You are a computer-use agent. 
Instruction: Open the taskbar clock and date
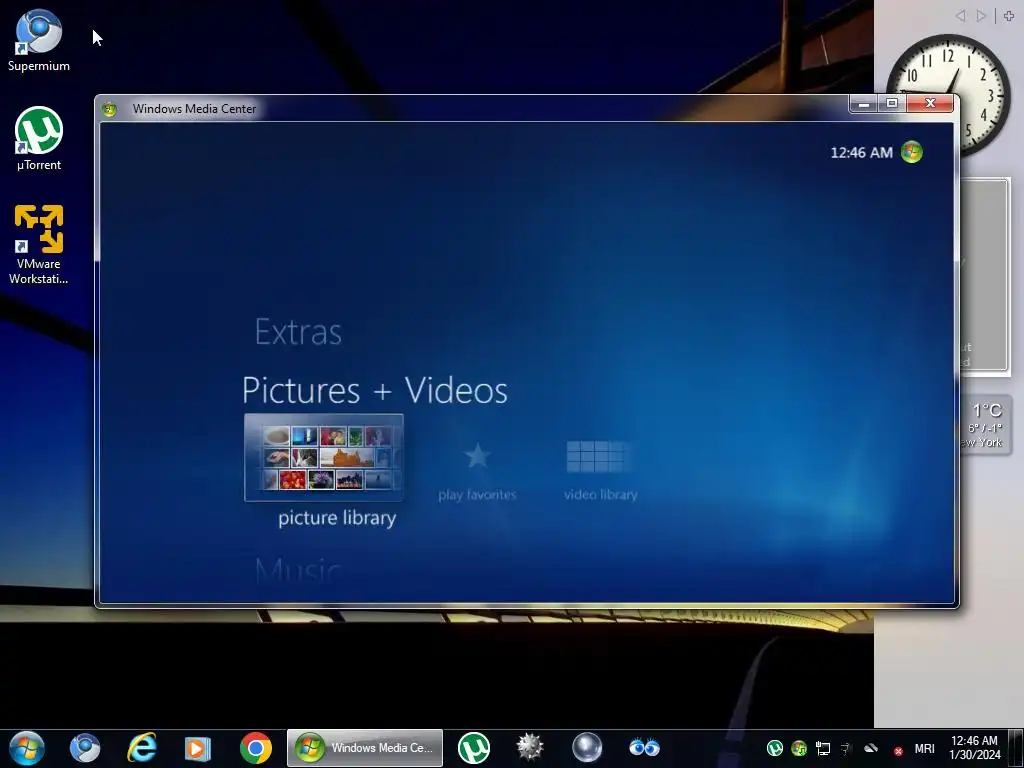[974, 748]
